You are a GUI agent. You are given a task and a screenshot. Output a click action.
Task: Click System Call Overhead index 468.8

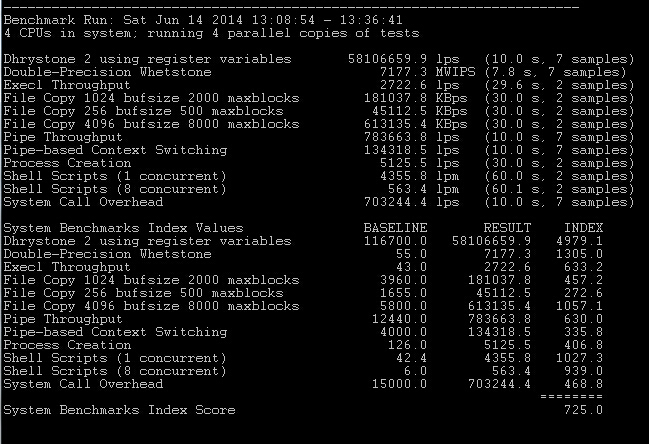click(x=584, y=384)
